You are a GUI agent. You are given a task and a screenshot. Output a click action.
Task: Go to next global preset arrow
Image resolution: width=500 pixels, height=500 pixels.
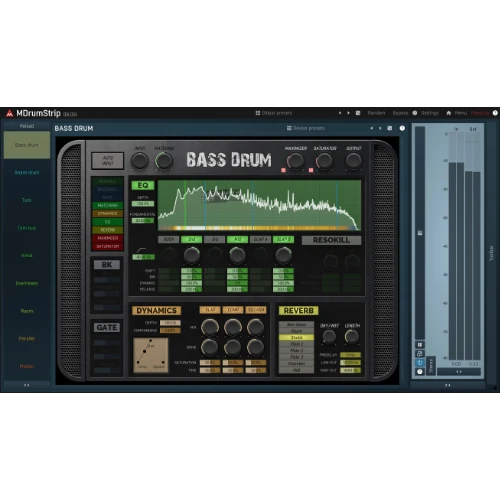[348, 113]
